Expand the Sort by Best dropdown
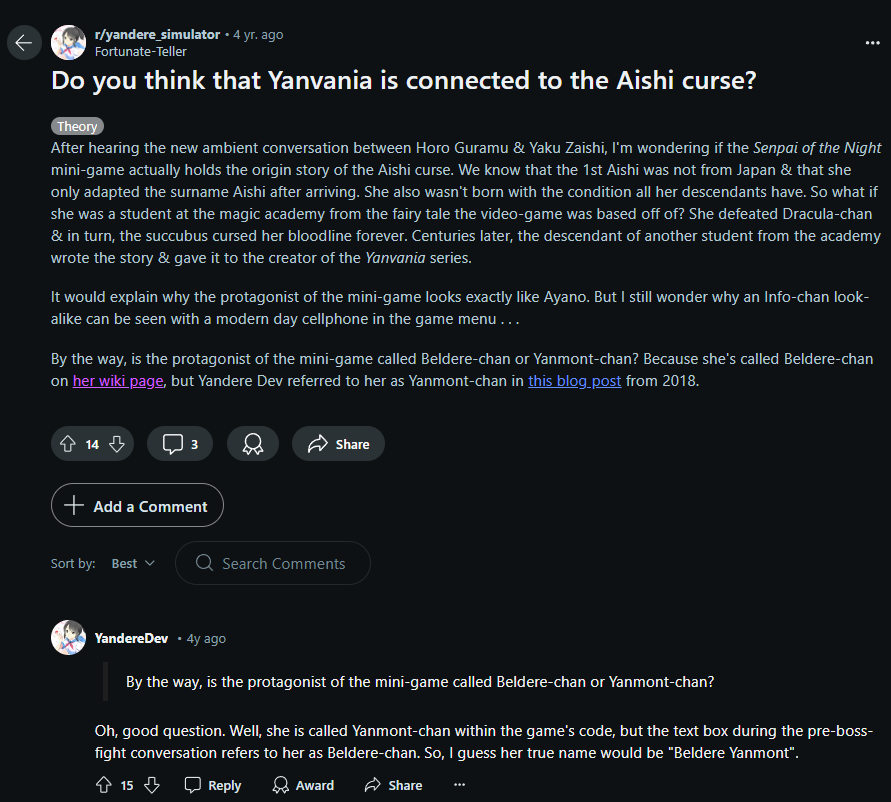 [133, 564]
